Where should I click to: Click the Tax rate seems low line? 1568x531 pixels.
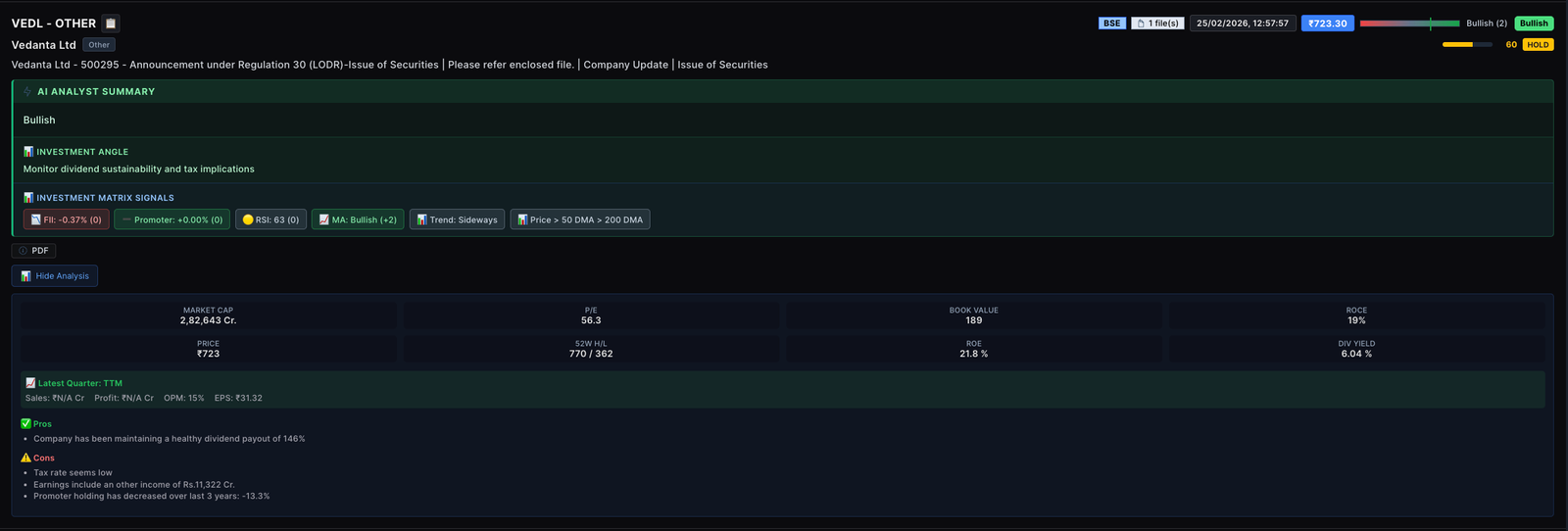73,473
